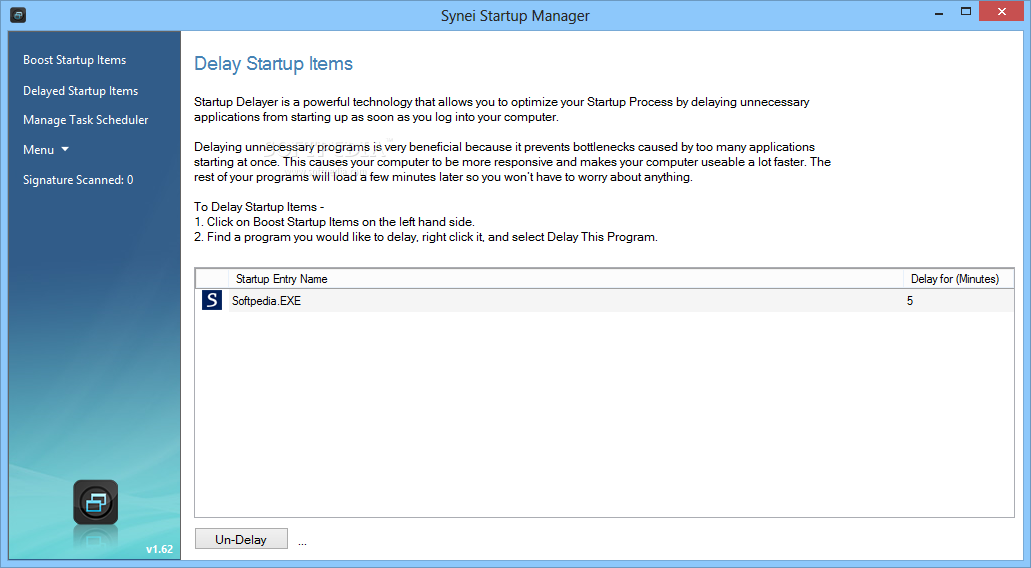This screenshot has height=568, width=1031.
Task: Click the Synei app icon in title bar
Action: [x=18, y=14]
